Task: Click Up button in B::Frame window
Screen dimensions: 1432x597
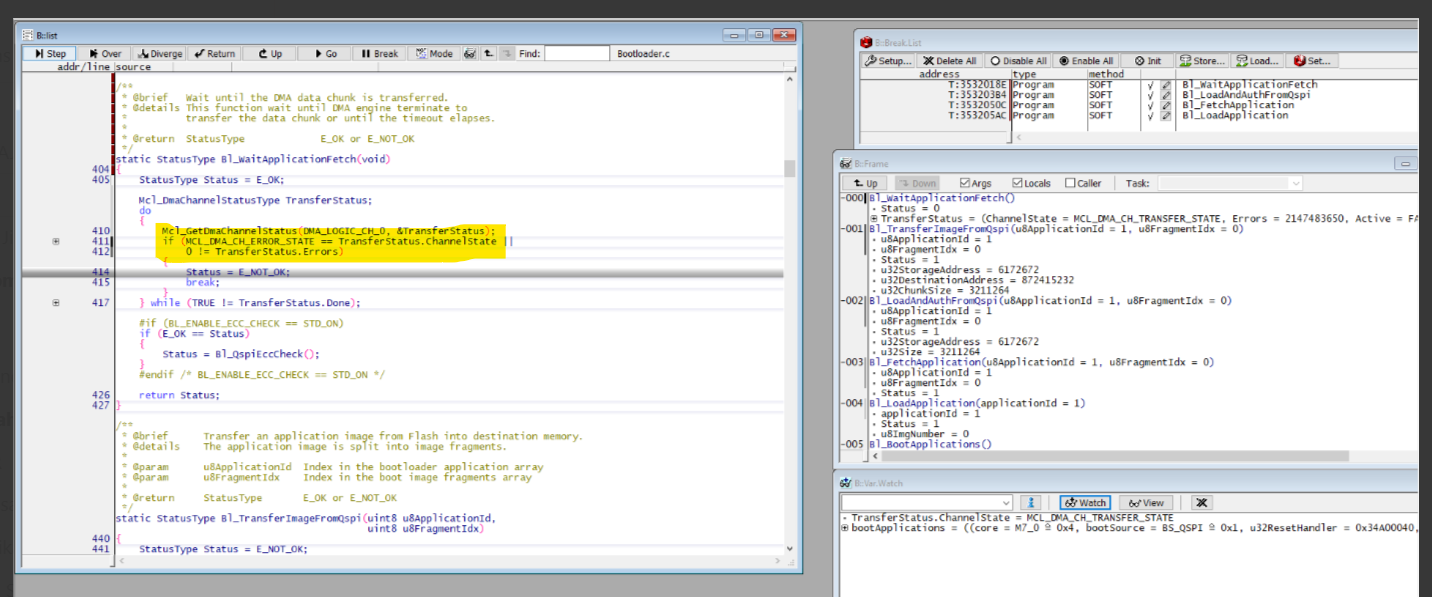Action: click(866, 183)
